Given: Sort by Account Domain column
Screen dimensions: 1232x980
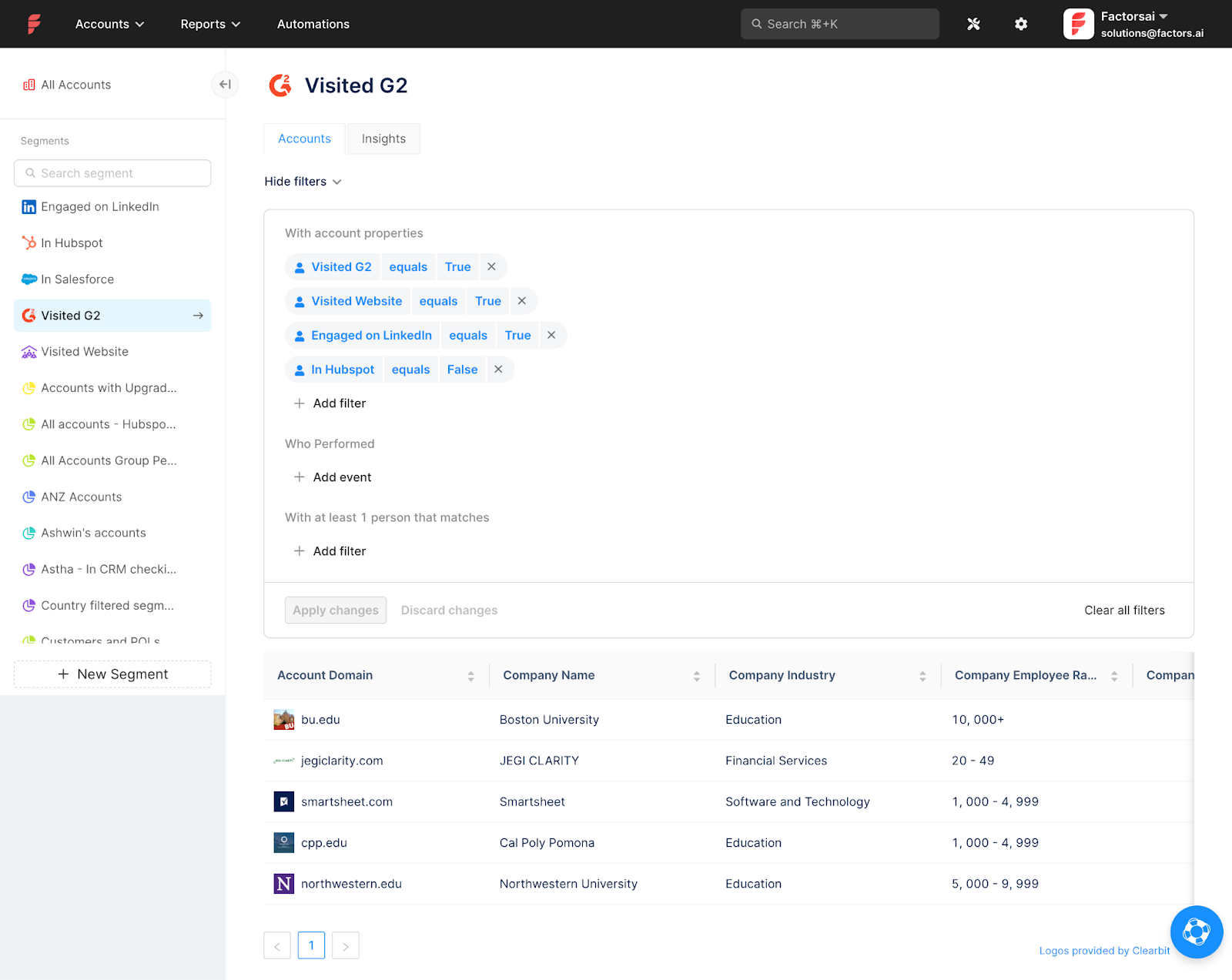Looking at the screenshot, I should 470,676.
